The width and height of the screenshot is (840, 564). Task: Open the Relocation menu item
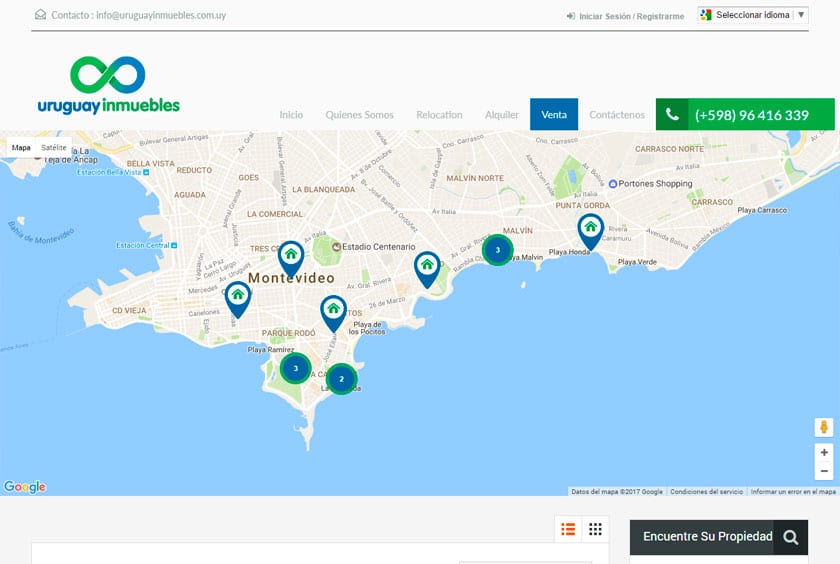[x=439, y=115]
